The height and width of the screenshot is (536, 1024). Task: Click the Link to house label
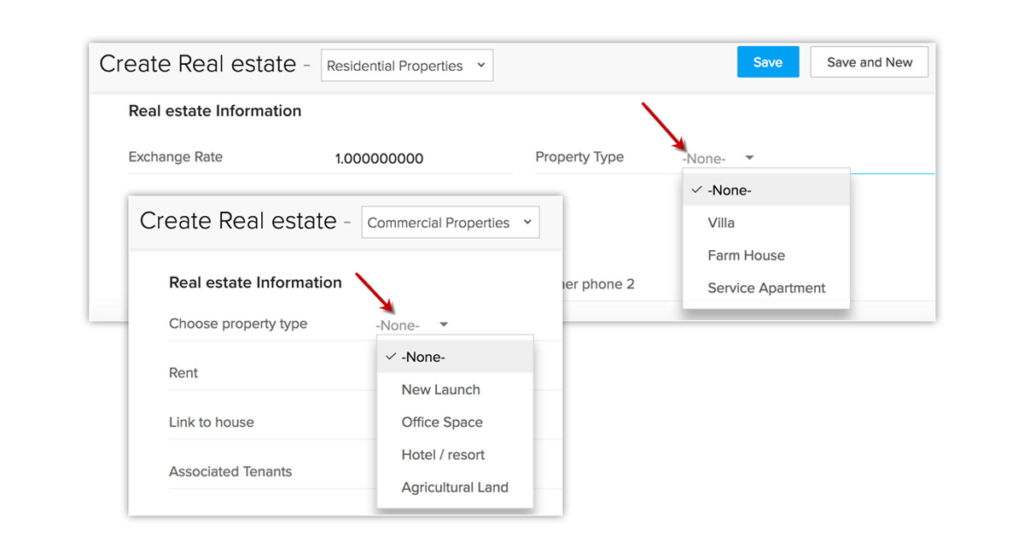click(x=211, y=422)
